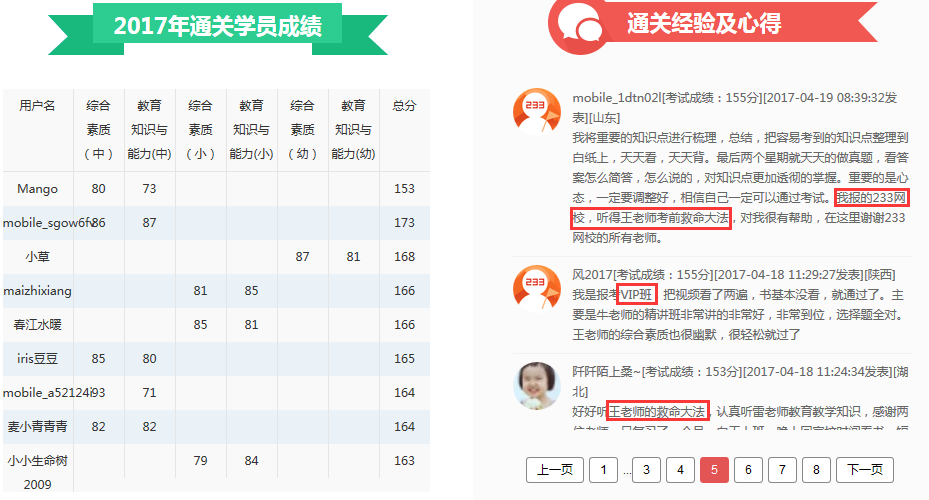Go to next page with 下一页
Viewport: 929px width, 500px height.
[865, 470]
